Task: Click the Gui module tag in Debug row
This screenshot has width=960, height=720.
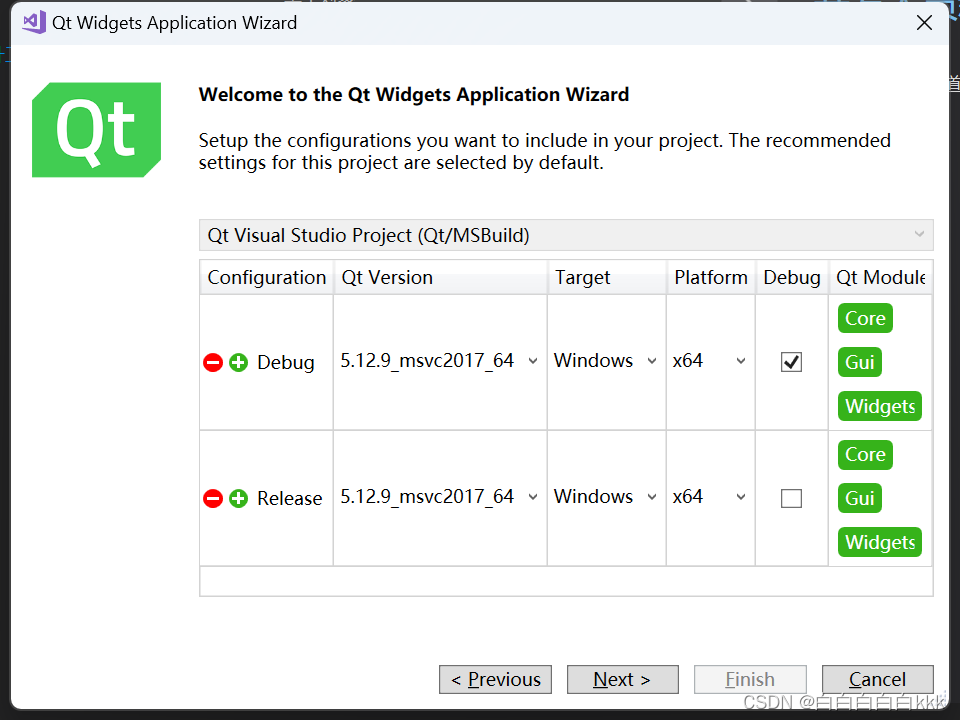Action: point(860,362)
